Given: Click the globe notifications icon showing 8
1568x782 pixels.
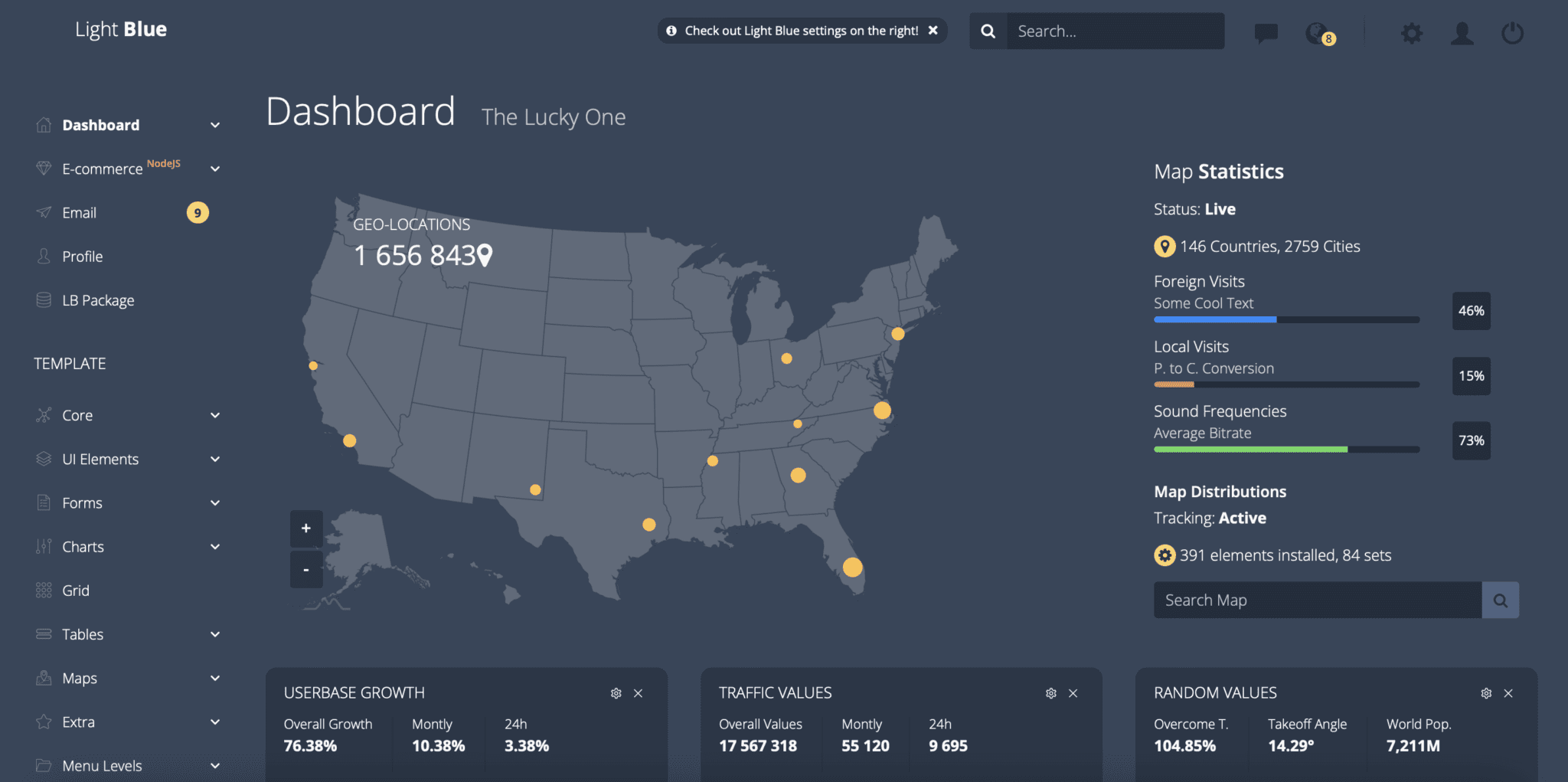Looking at the screenshot, I should click(x=1318, y=32).
